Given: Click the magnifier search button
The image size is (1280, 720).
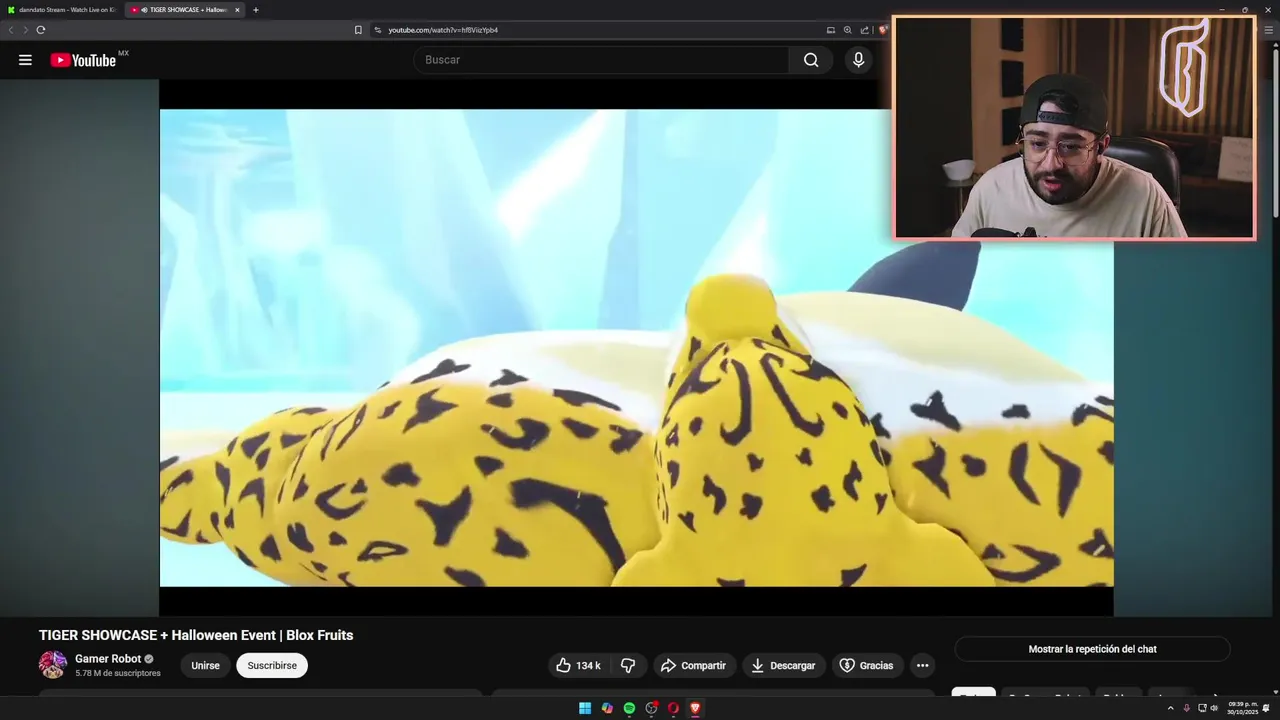Looking at the screenshot, I should click(x=811, y=60).
